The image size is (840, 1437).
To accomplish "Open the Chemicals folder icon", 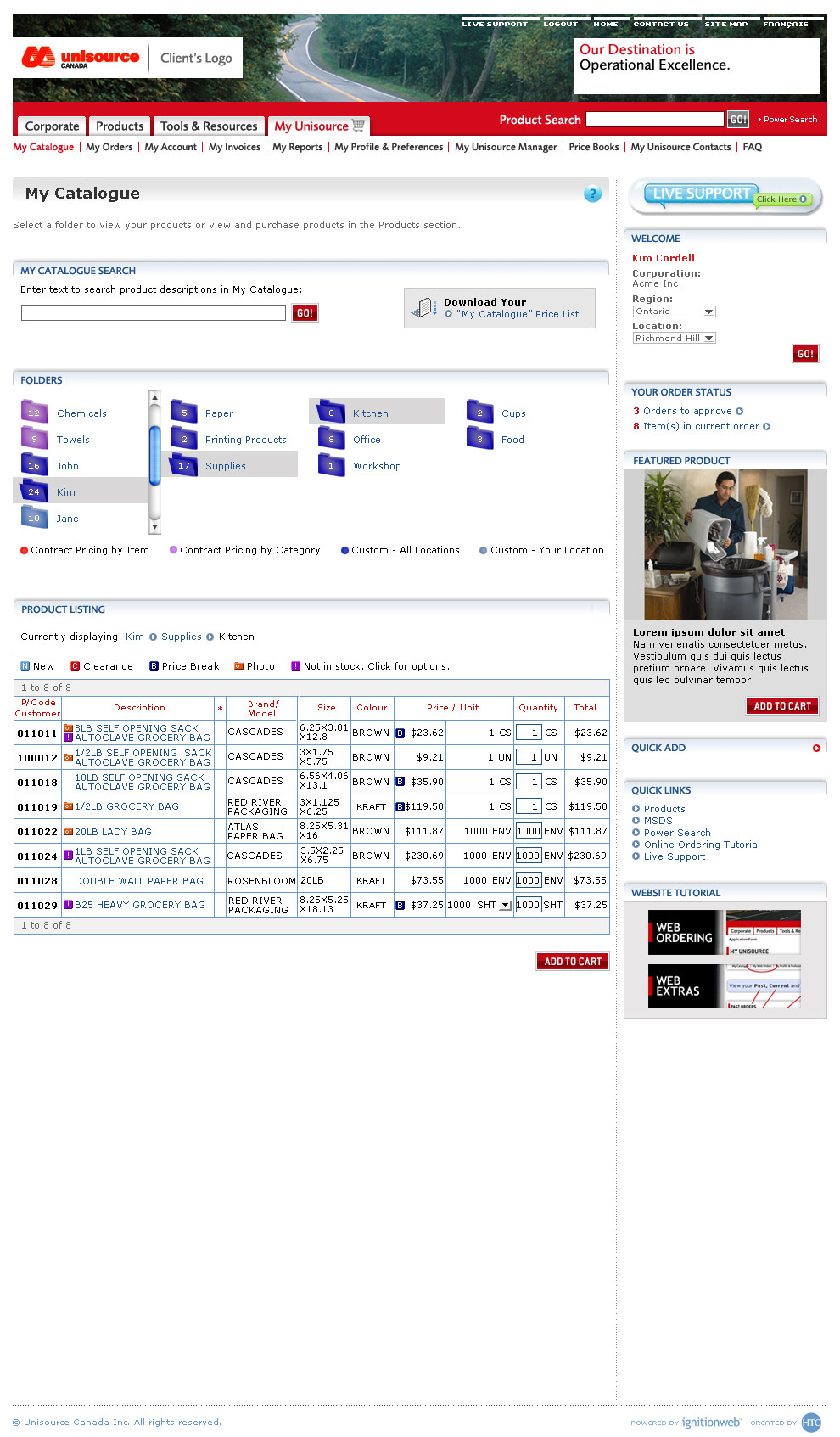I will 34,413.
